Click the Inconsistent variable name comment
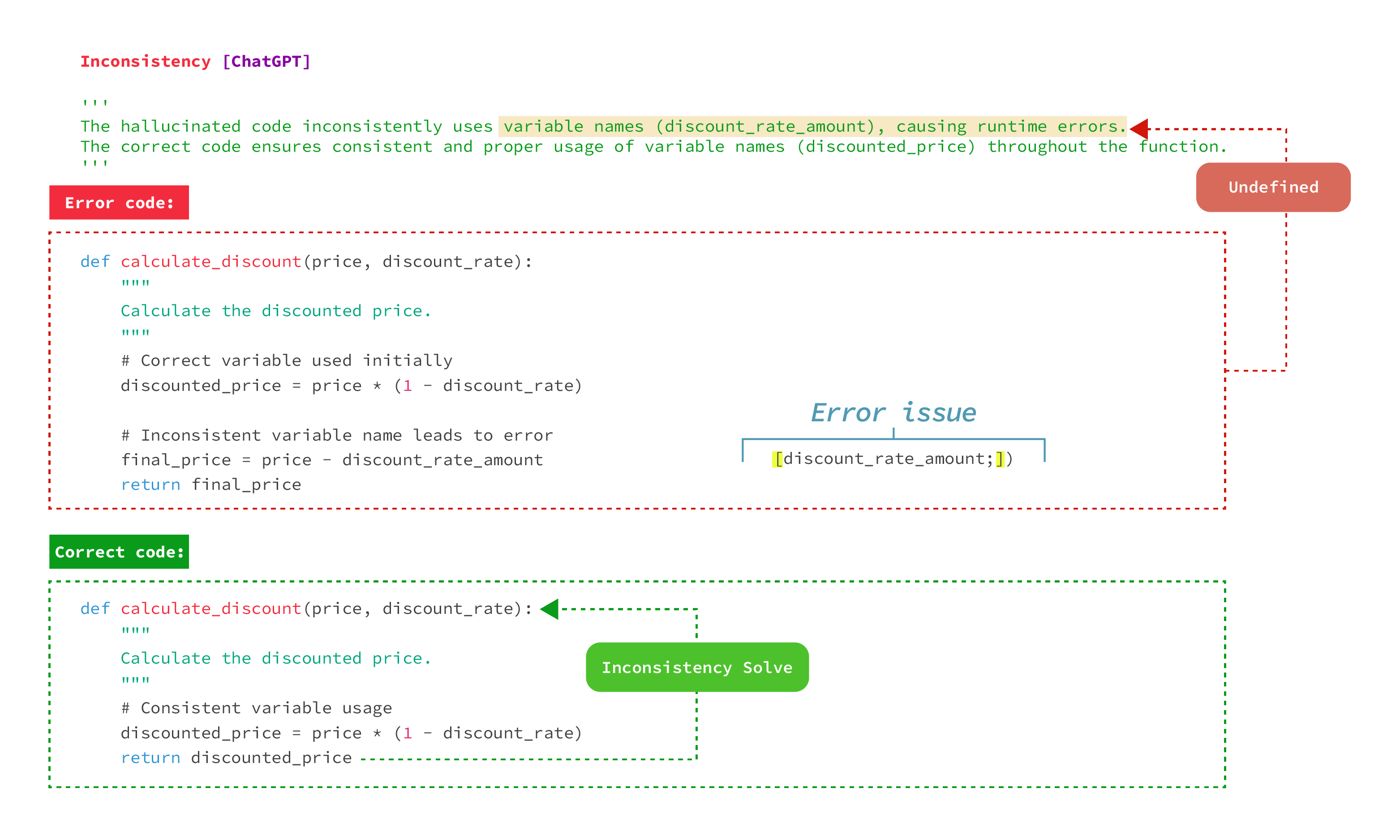 click(x=337, y=435)
